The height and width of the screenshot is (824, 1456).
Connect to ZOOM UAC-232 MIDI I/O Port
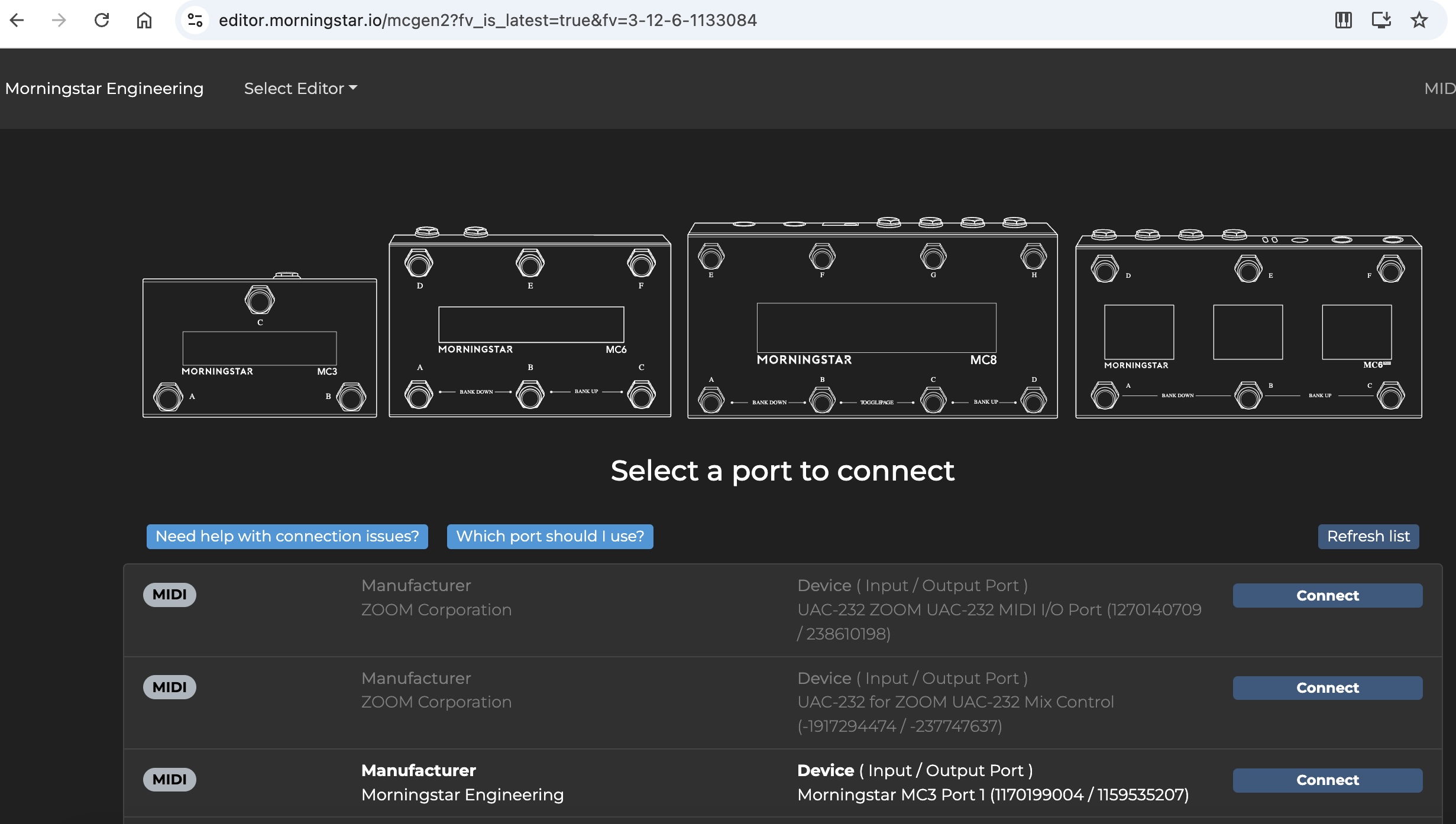[x=1328, y=596]
